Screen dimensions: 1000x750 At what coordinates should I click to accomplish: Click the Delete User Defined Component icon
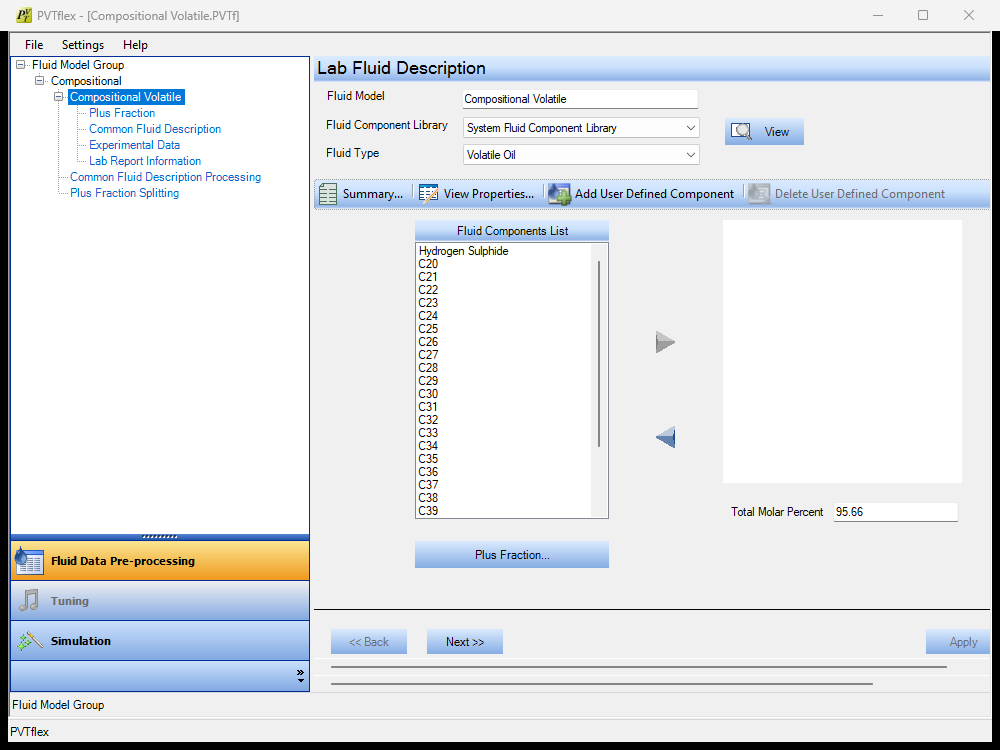759,194
